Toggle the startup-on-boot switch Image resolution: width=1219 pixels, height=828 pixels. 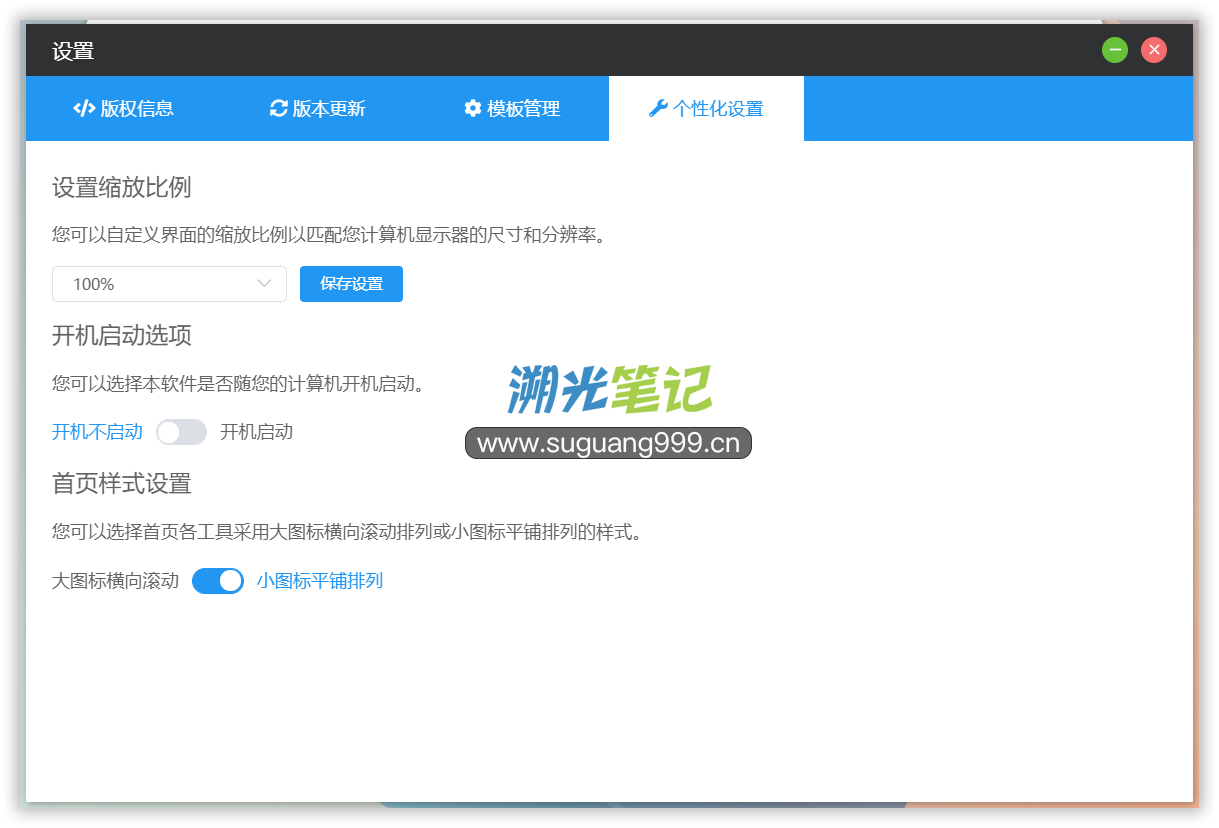click(x=181, y=432)
